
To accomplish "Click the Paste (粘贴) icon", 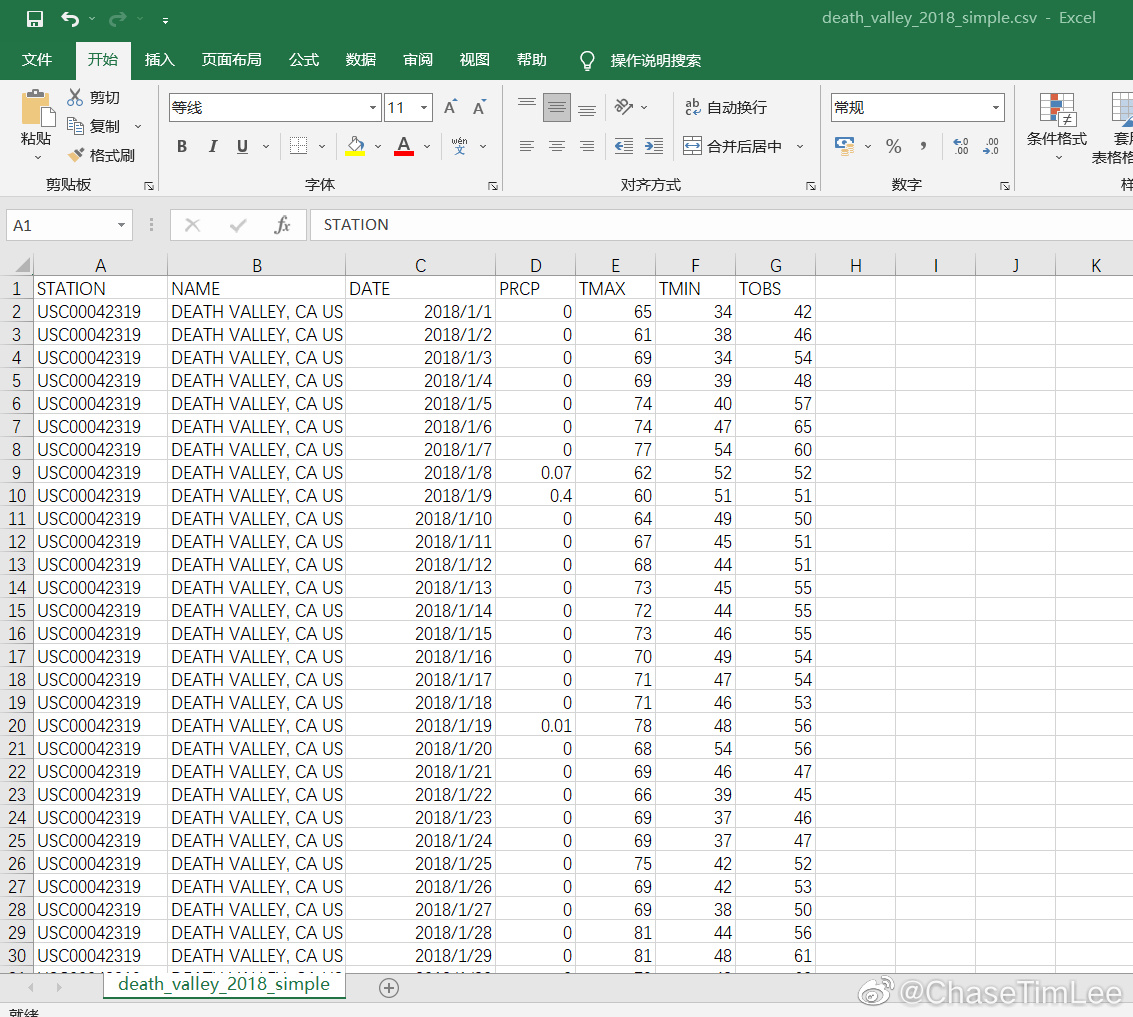I will pos(36,110).
